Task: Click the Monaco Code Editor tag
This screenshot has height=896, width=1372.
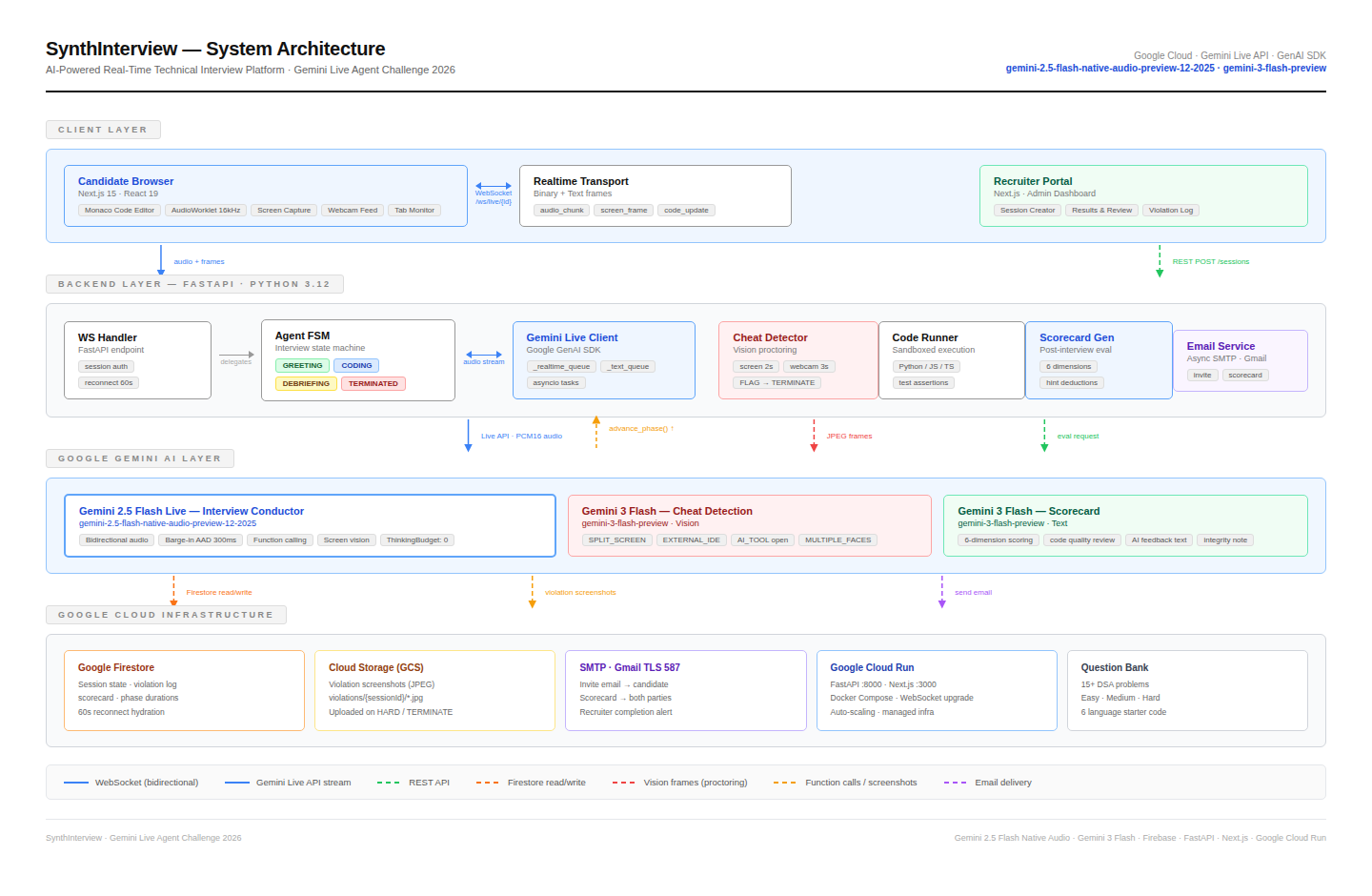Action: pyautogui.click(x=119, y=210)
